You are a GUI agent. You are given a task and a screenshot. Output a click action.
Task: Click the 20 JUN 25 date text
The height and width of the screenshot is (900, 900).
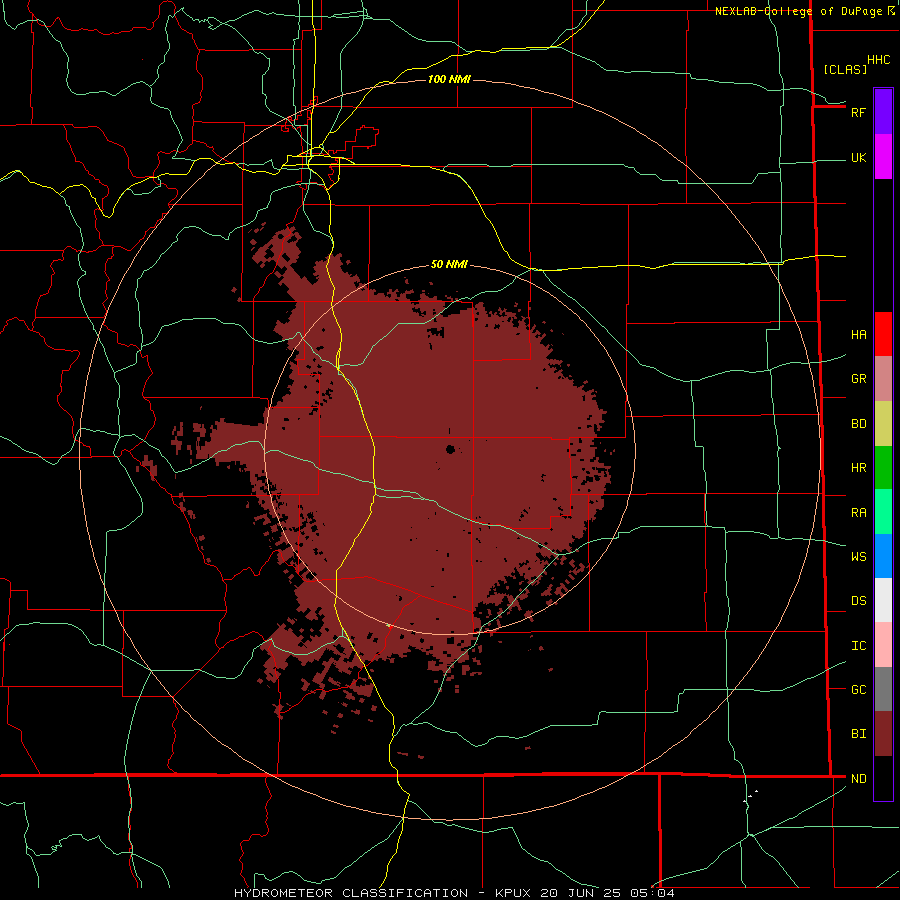pos(581,893)
